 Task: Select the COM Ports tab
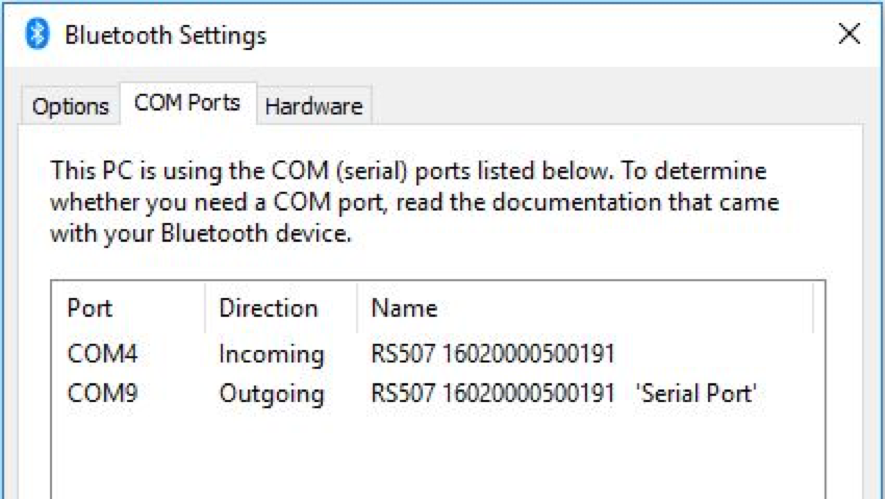coord(187,103)
